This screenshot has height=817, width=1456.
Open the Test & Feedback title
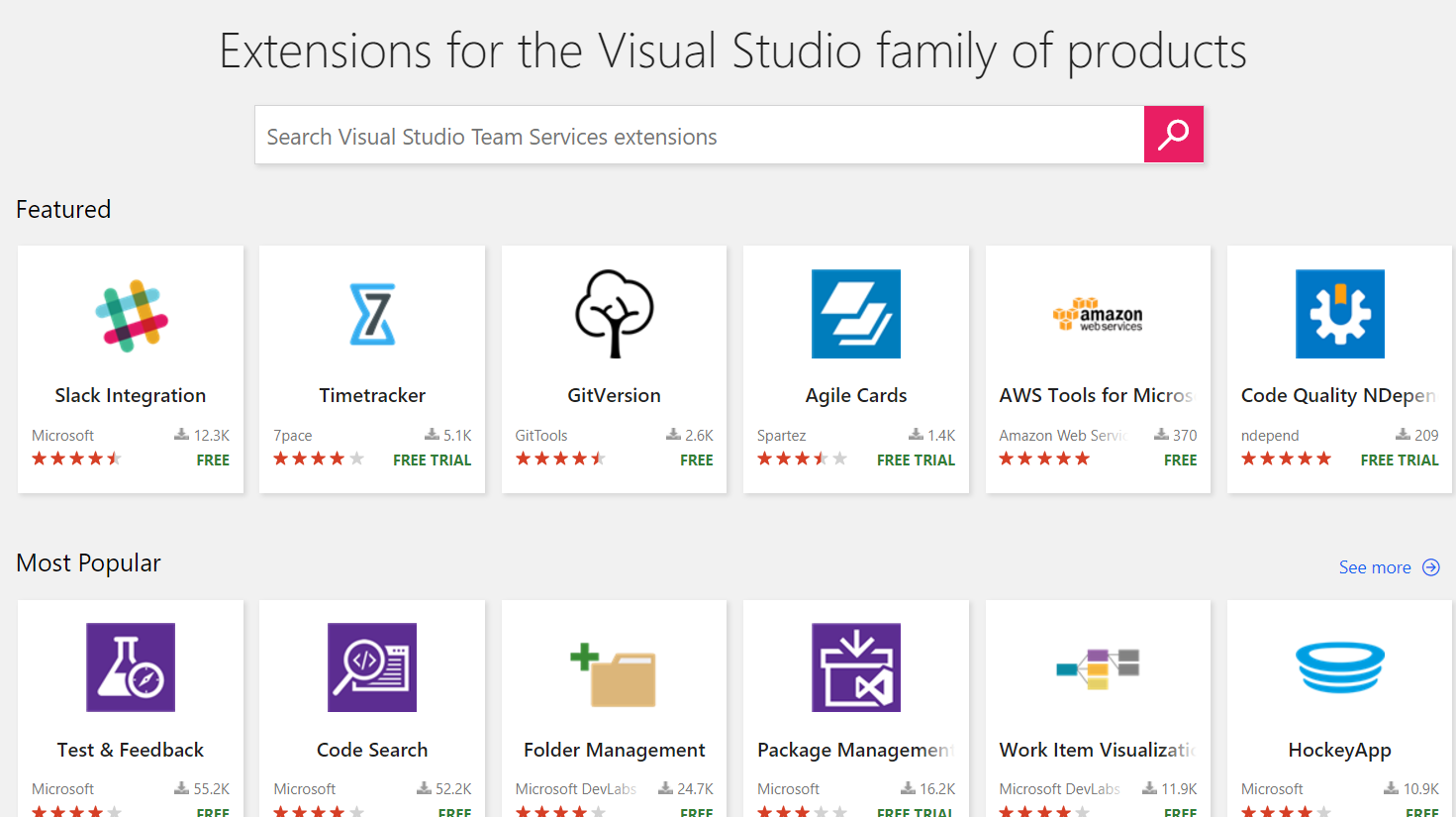click(x=131, y=750)
